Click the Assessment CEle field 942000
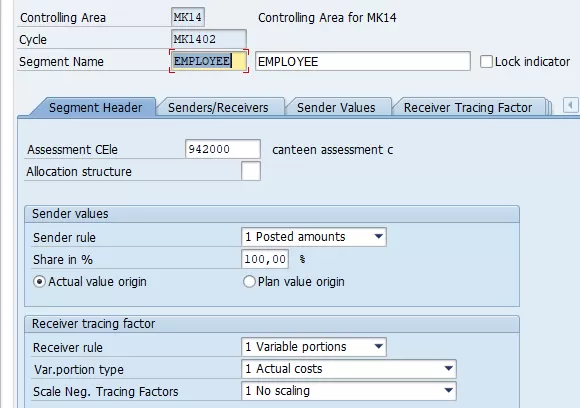 [223, 149]
